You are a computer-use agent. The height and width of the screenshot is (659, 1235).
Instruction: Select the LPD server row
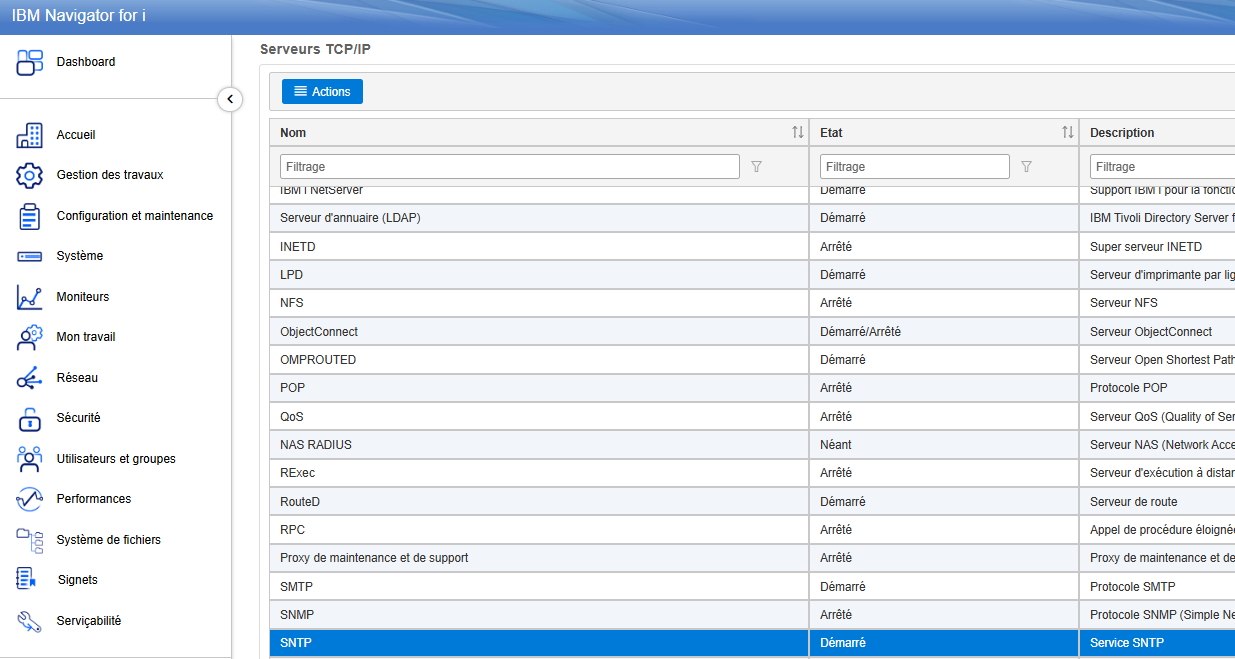coord(752,275)
